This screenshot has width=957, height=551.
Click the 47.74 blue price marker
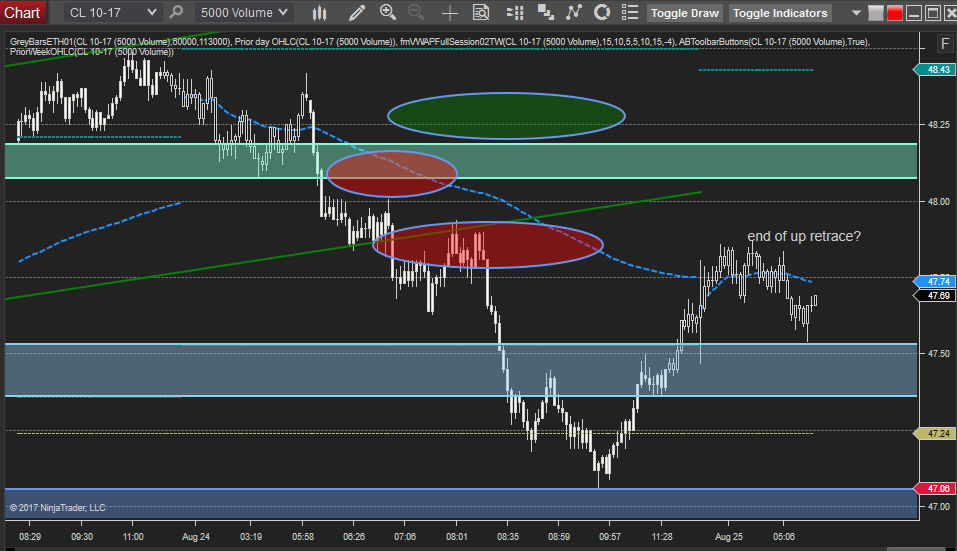point(935,281)
